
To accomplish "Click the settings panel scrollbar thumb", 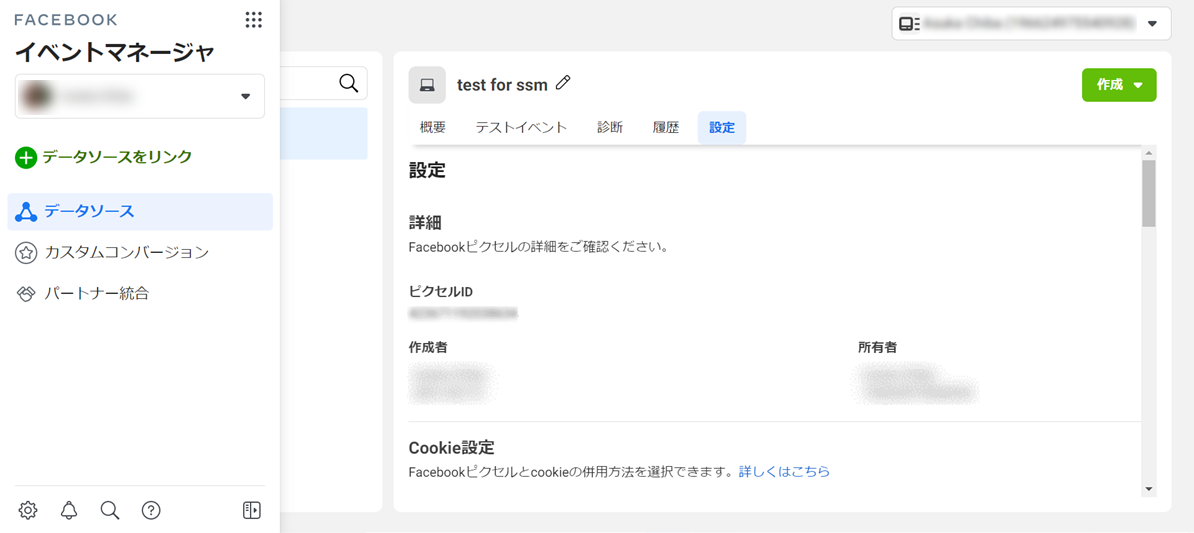I will click(x=1149, y=193).
